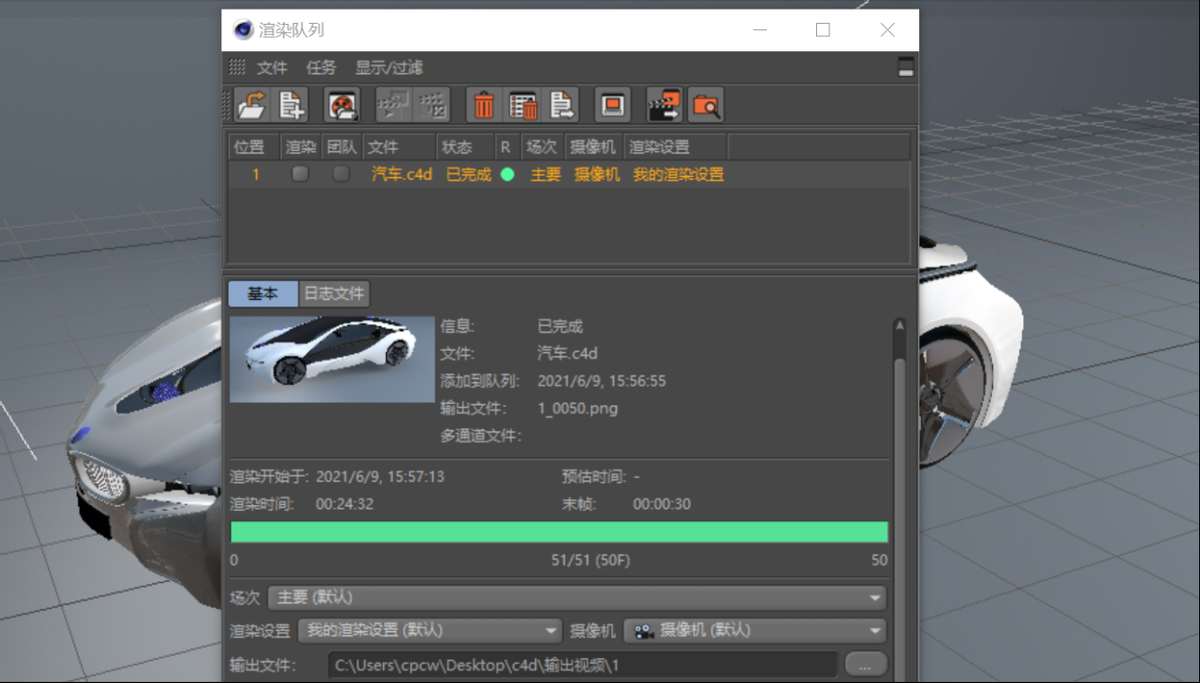The height and width of the screenshot is (683, 1200).
Task: Open the 显示/过滤 menu
Action: pos(389,68)
